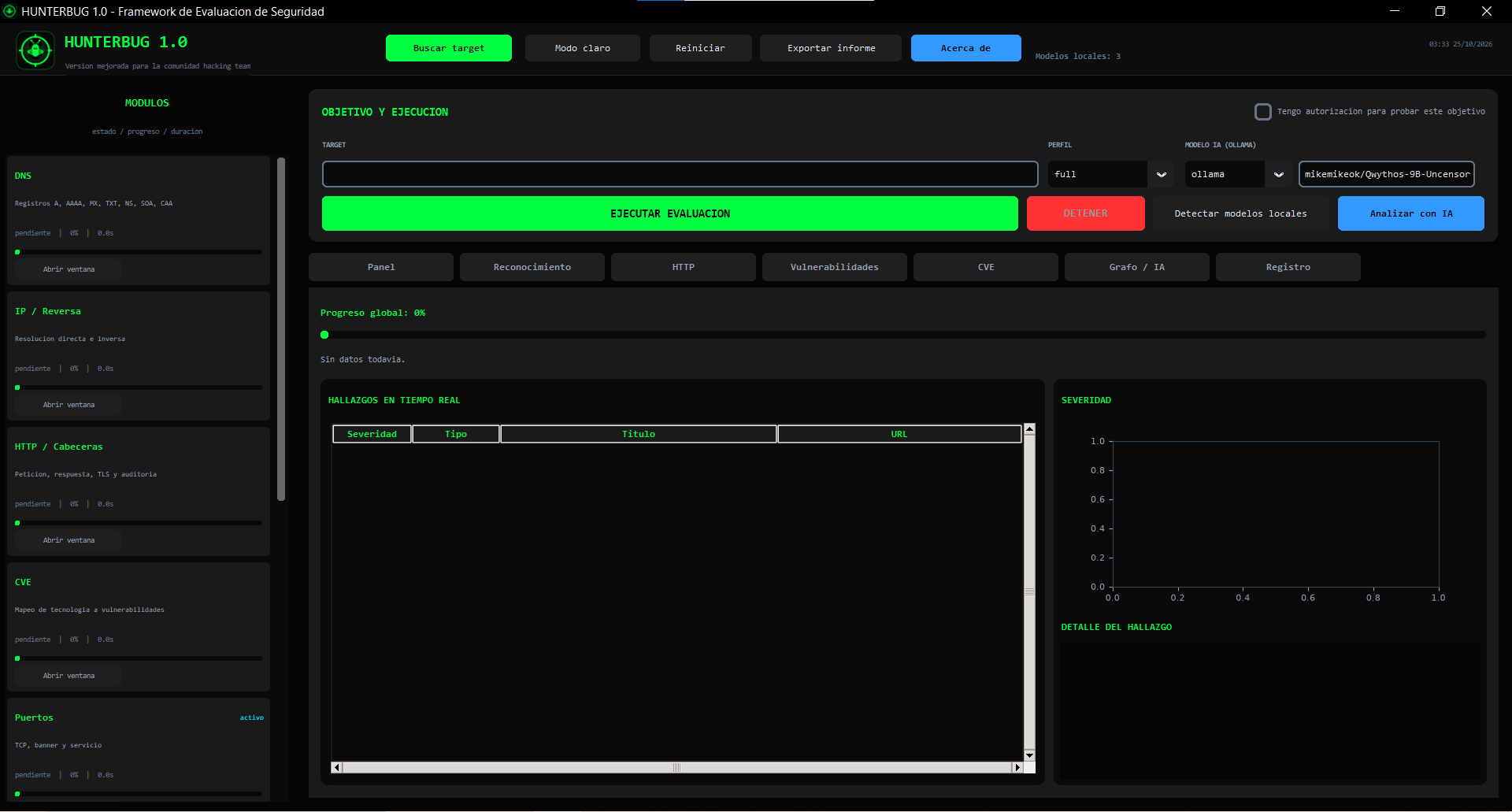This screenshot has width=1512, height=812.
Task: Open the DNS module window
Action: pyautogui.click(x=69, y=269)
